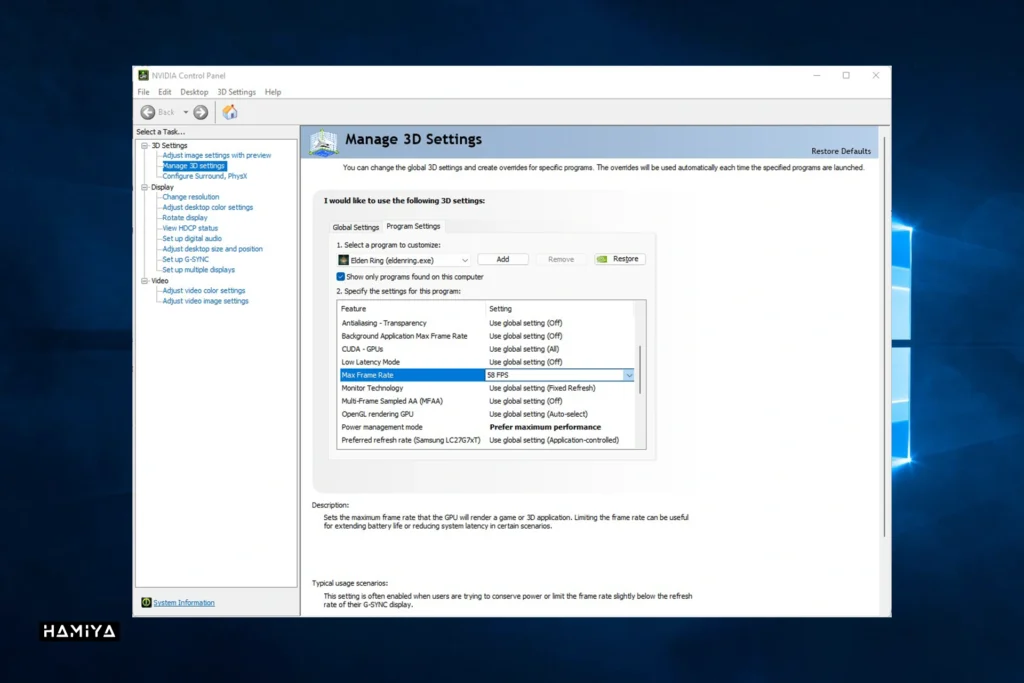Select the OpenGL rendering GPU row
This screenshot has width=1024, height=683.
(487, 414)
